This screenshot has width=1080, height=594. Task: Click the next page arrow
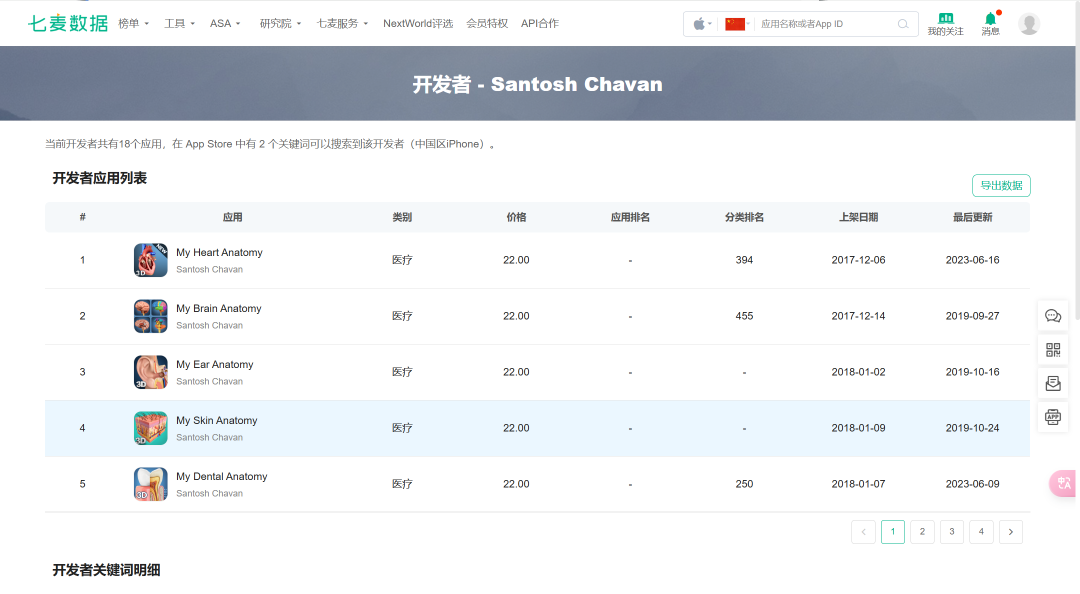(x=1011, y=531)
